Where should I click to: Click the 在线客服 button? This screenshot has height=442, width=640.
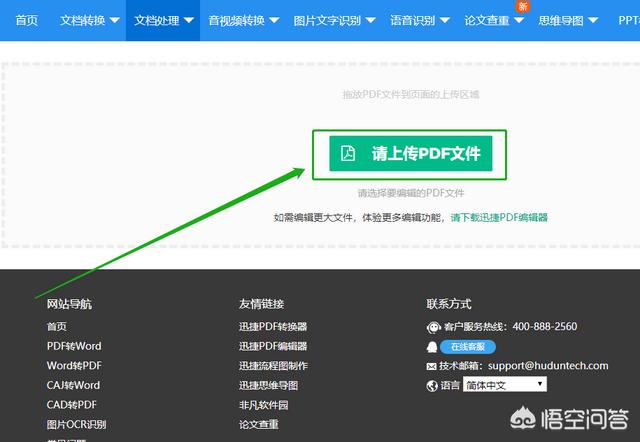pos(468,347)
